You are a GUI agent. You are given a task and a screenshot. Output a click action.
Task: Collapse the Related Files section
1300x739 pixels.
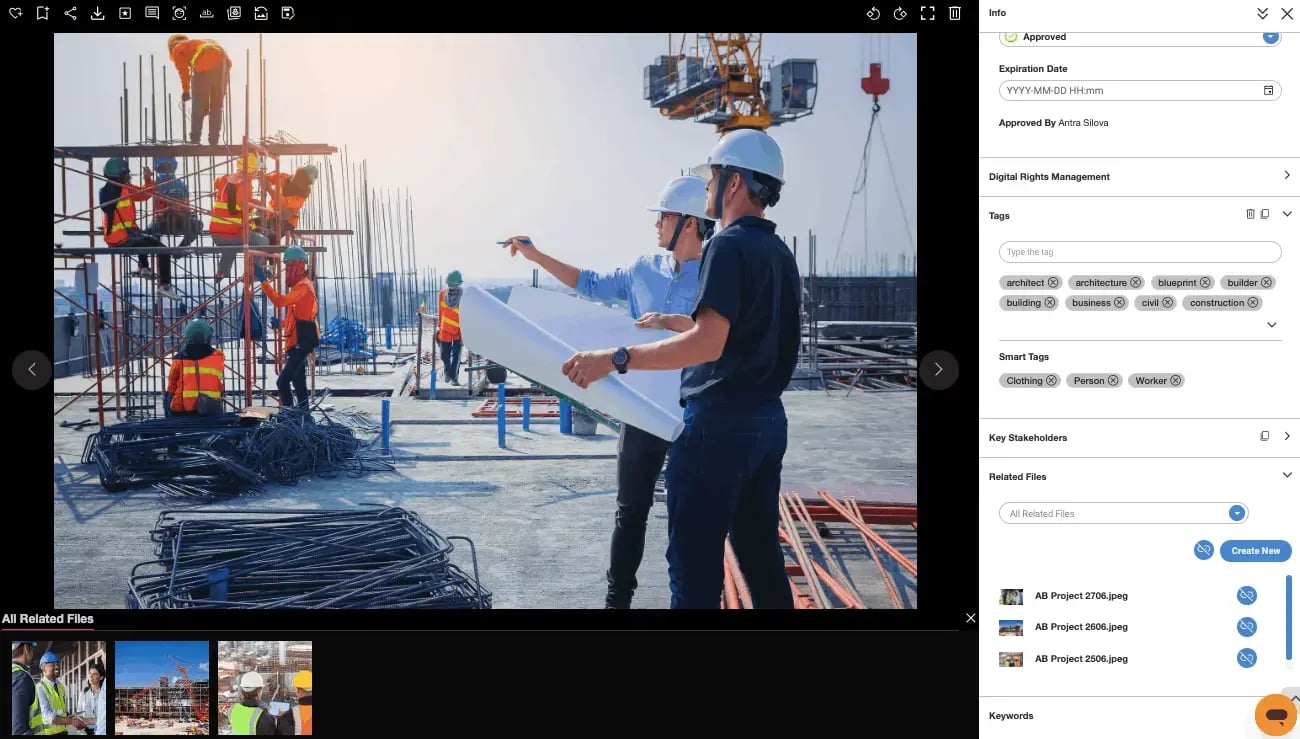[1287, 475]
